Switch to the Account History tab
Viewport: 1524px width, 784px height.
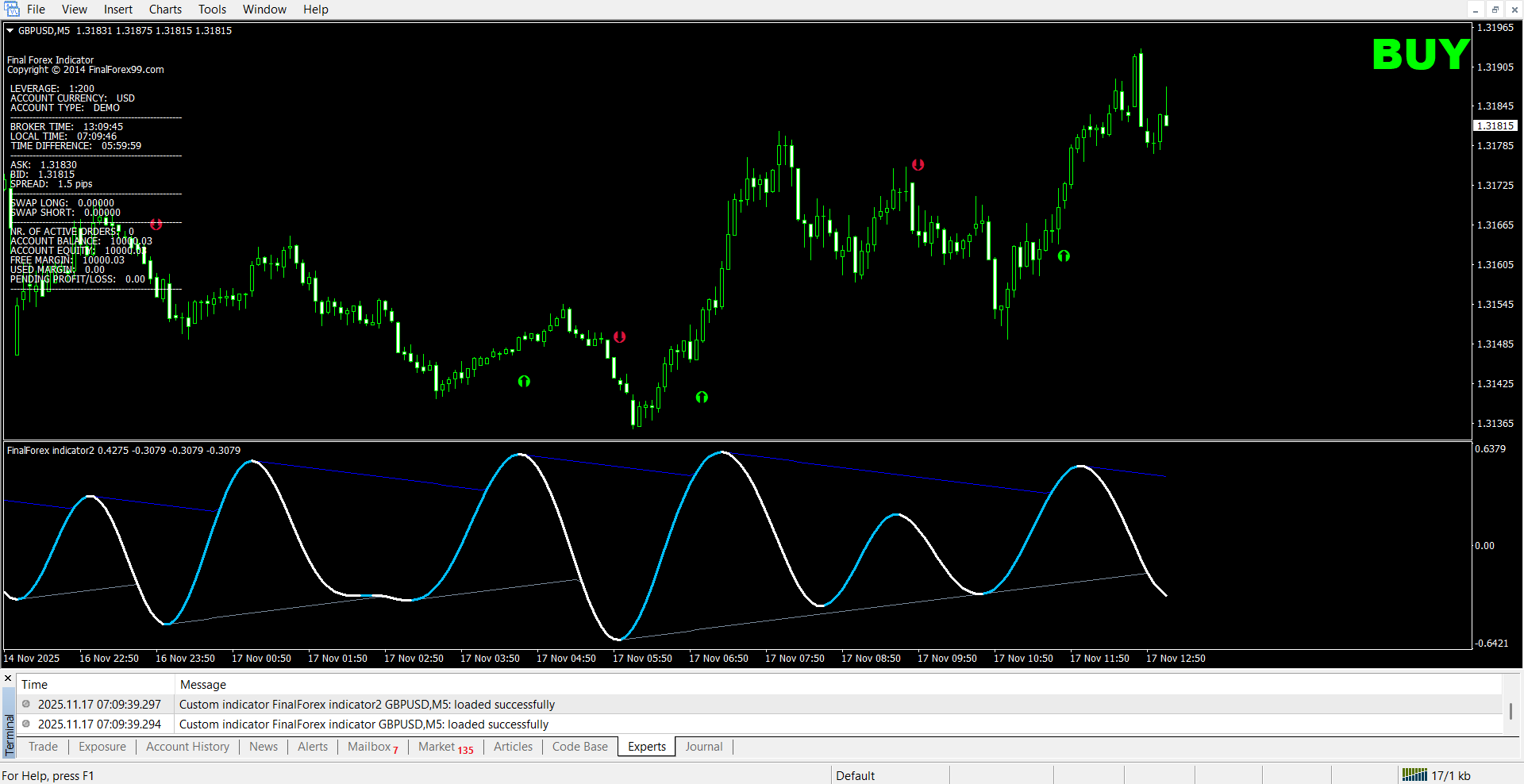(187, 747)
